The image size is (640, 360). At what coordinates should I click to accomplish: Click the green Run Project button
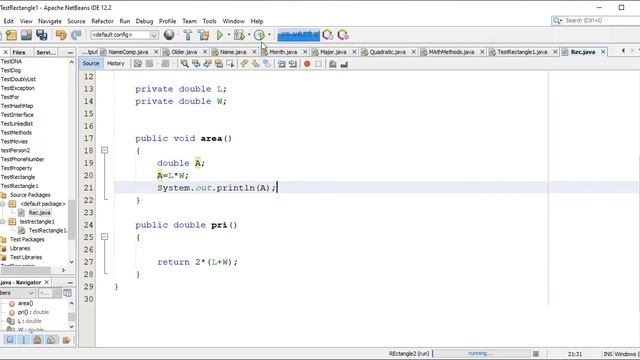[220, 35]
